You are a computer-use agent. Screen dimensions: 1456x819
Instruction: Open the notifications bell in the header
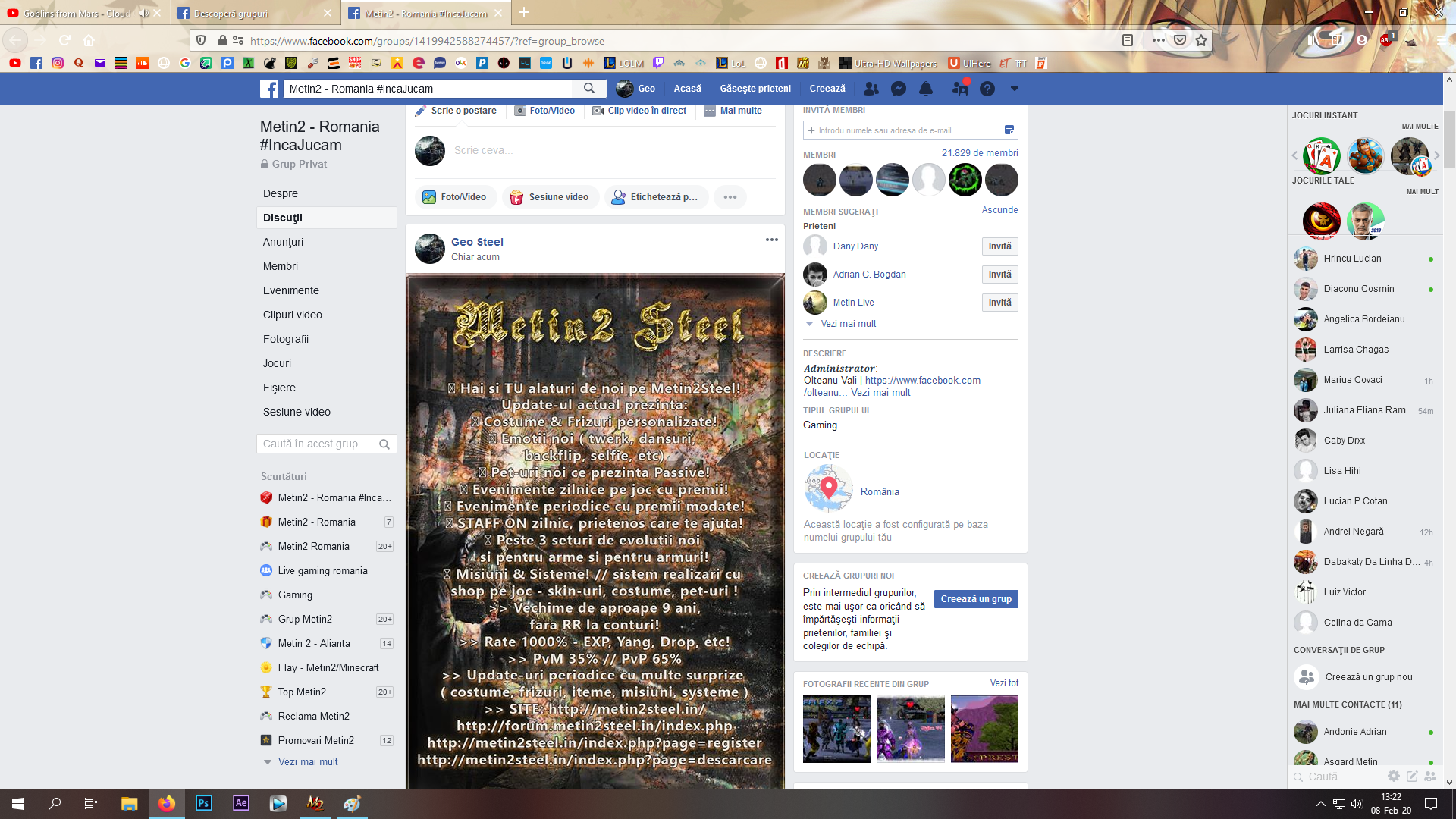point(926,89)
